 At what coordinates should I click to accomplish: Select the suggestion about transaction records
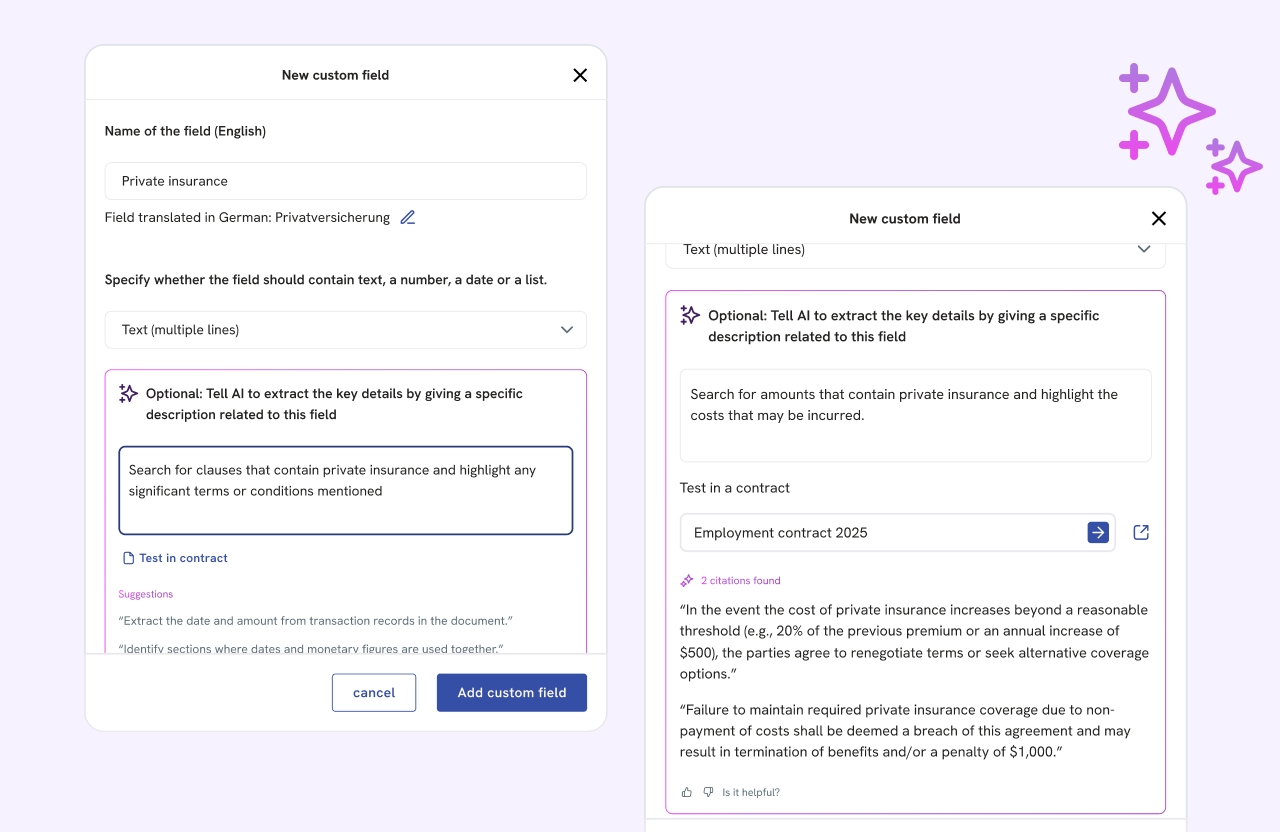point(315,621)
